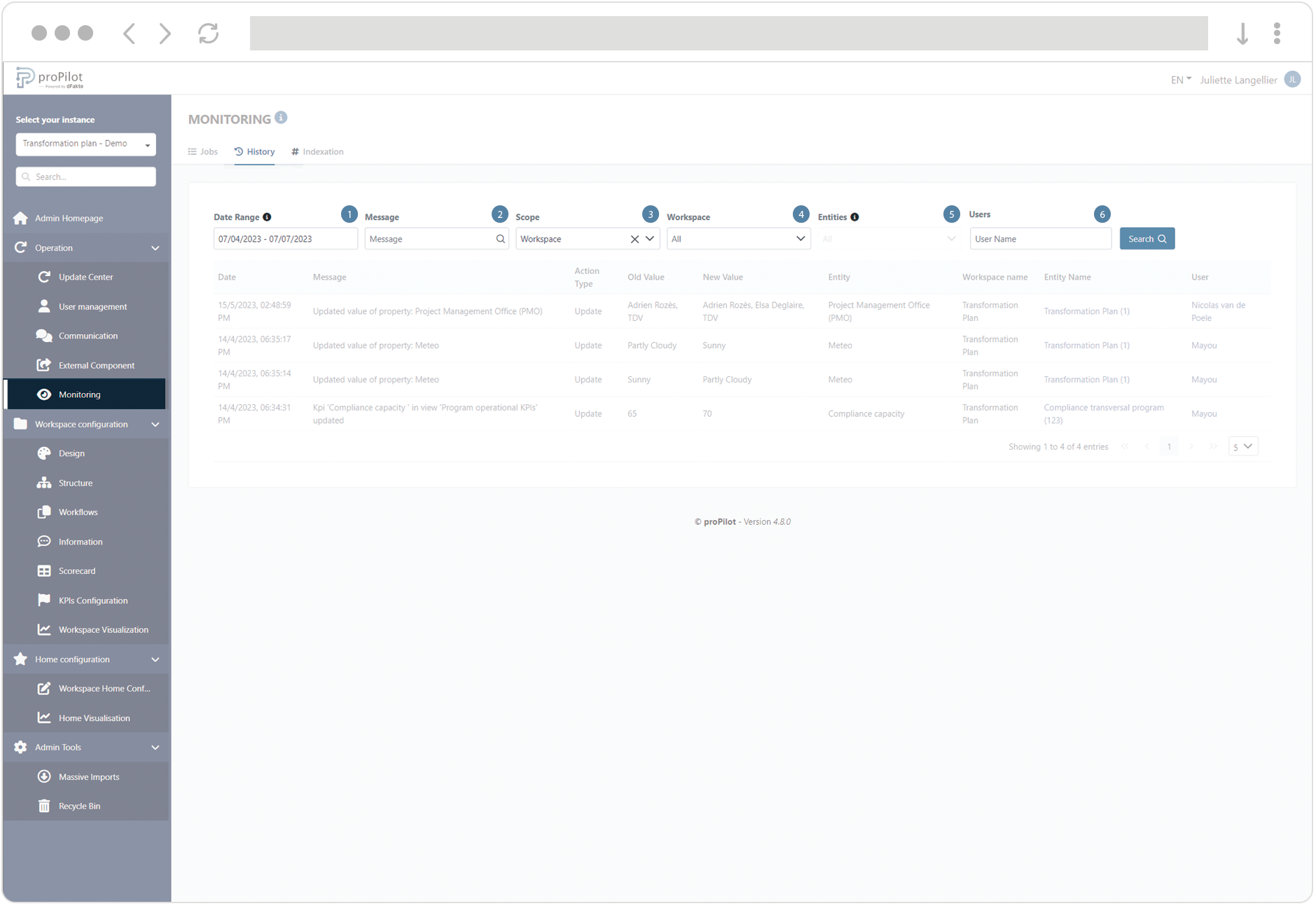This screenshot has height=906, width=1316.
Task: Switch to the Jobs tab
Action: coord(203,151)
